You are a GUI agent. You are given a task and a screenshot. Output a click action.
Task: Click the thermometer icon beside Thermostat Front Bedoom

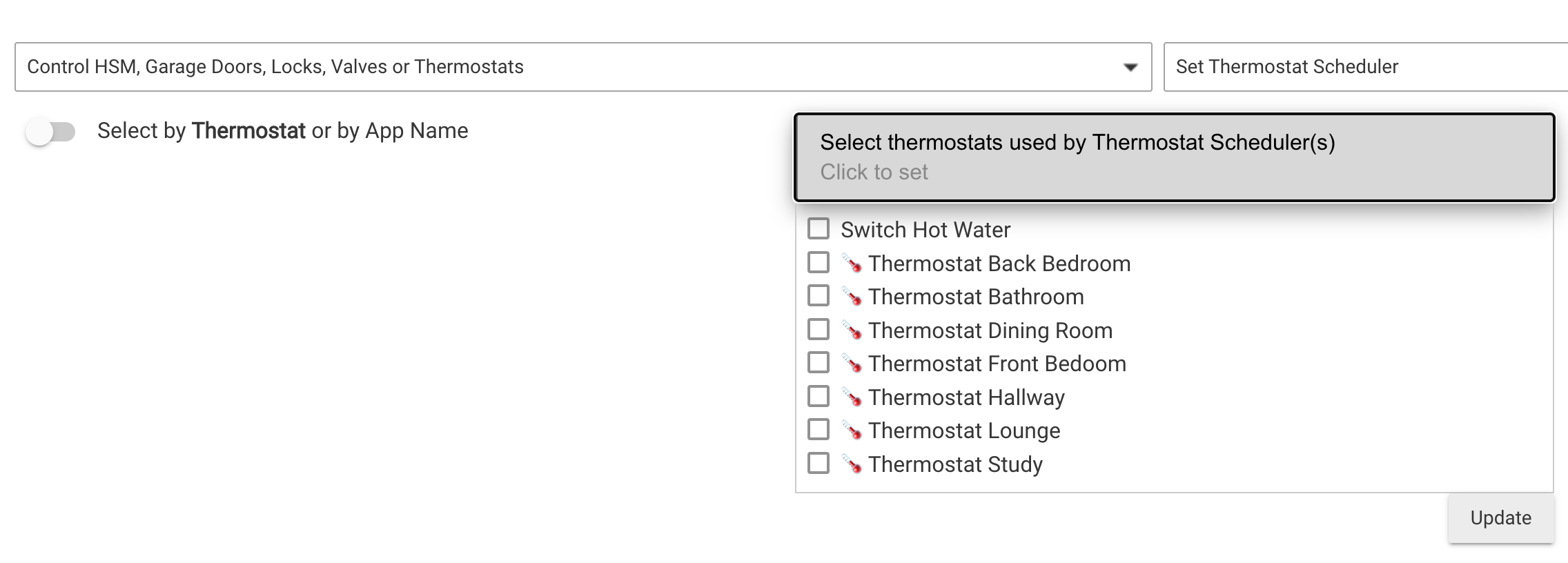pyautogui.click(x=852, y=364)
